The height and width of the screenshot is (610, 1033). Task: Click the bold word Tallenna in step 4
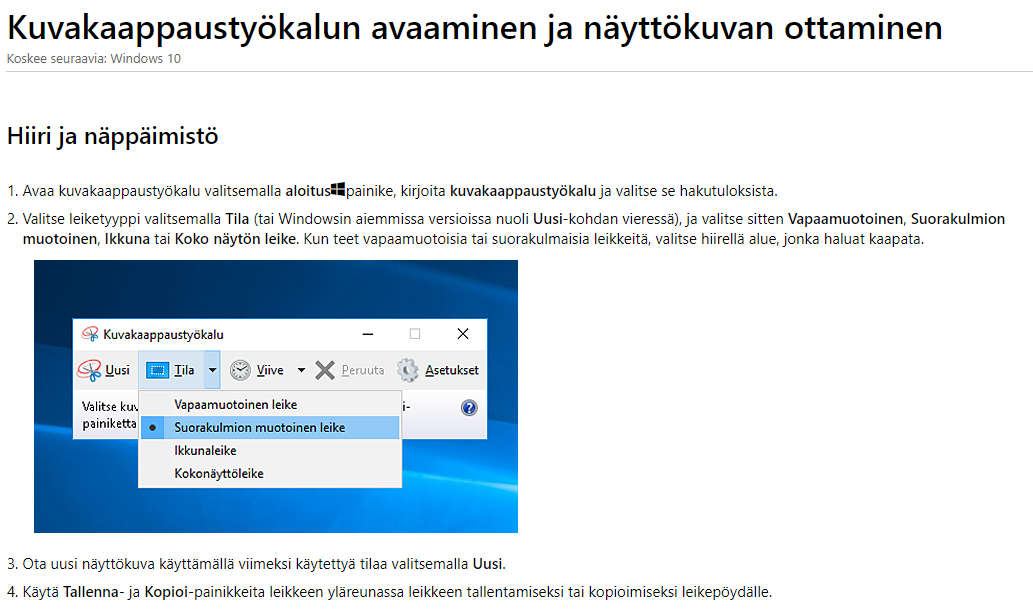pyautogui.click(x=91, y=592)
